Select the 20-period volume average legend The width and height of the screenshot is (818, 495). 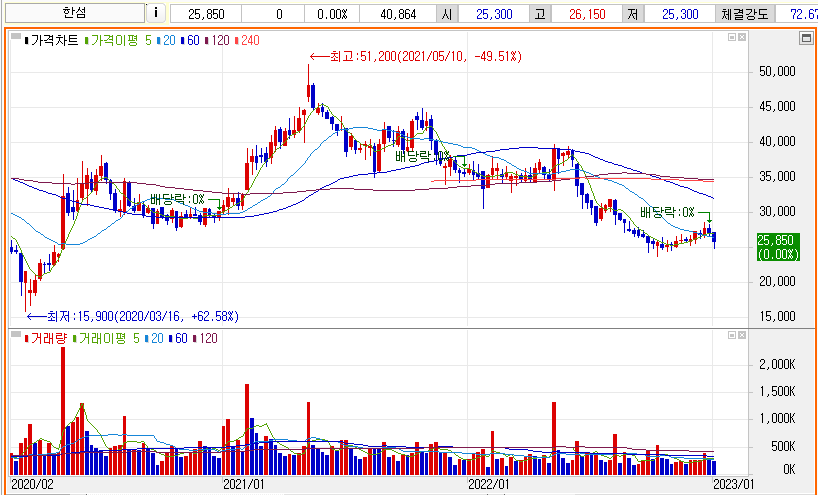point(154,339)
